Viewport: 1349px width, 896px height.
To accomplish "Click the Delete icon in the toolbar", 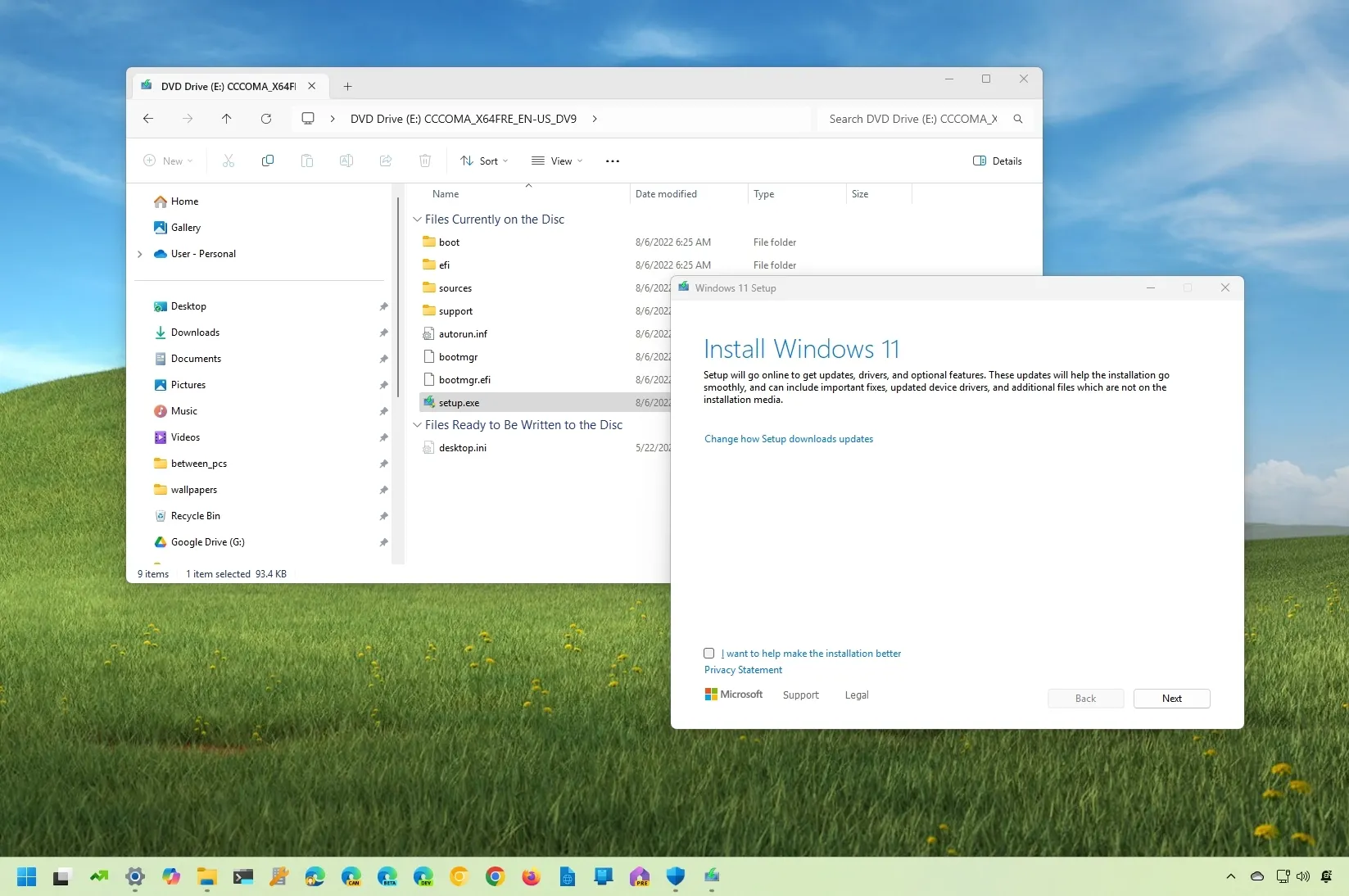I will point(425,161).
